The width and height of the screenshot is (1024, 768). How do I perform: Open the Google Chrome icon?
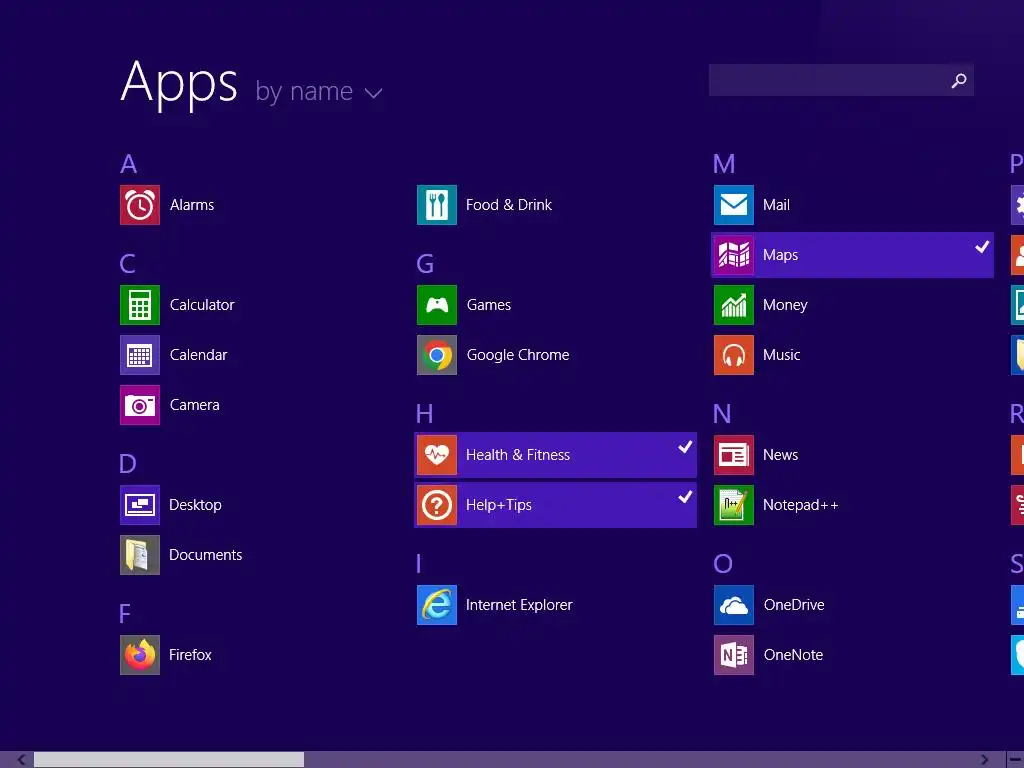tap(437, 355)
